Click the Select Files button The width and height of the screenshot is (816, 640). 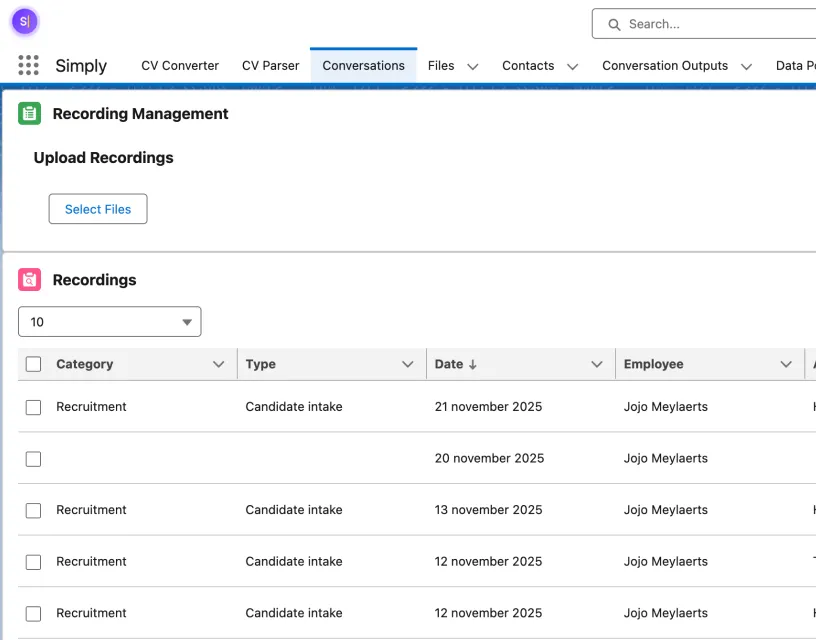(x=98, y=209)
